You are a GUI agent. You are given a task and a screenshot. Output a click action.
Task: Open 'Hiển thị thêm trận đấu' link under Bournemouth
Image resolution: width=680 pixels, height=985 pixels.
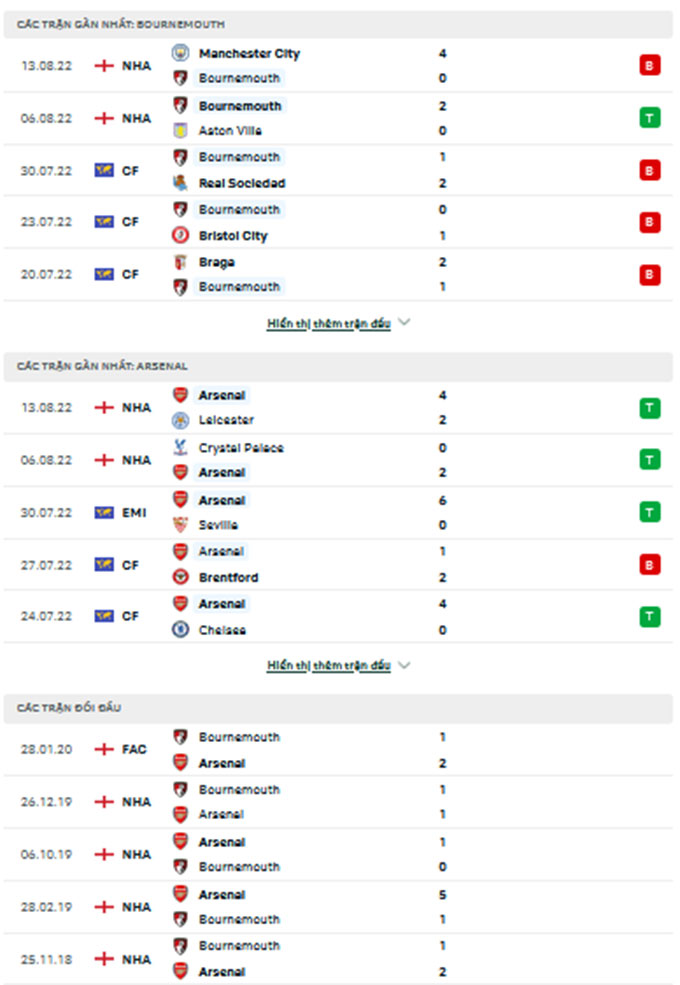point(329,324)
